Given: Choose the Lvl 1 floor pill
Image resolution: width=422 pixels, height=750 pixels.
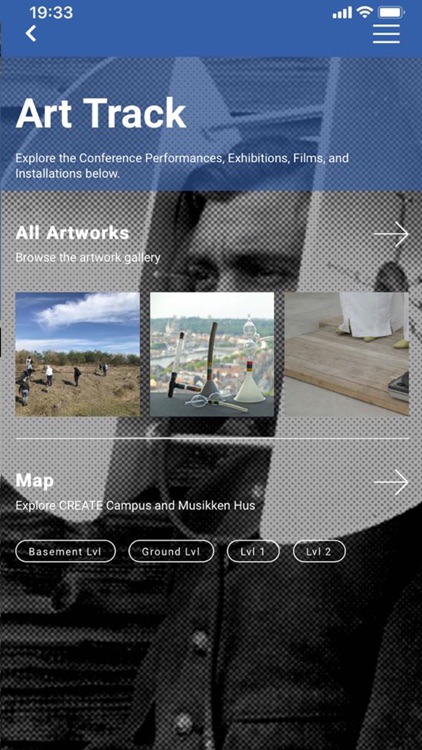Looking at the screenshot, I should (x=253, y=551).
